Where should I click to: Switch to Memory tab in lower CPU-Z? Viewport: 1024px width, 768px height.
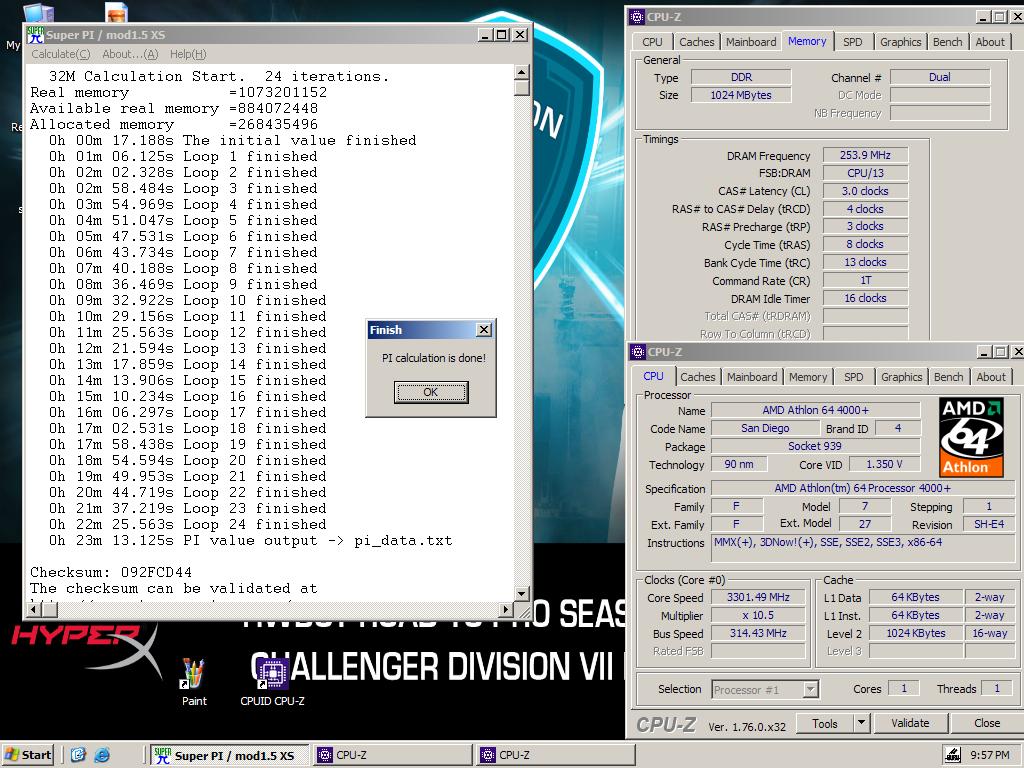[808, 377]
